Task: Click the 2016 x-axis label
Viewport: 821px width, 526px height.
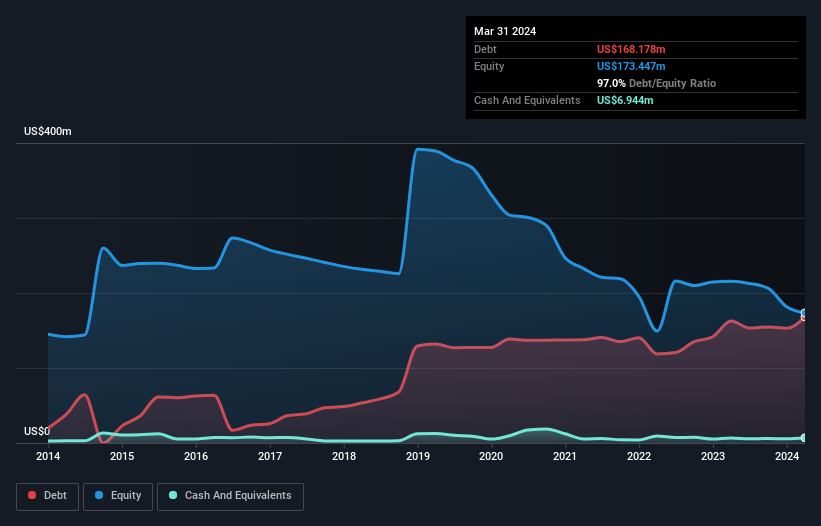Action: pos(196,456)
